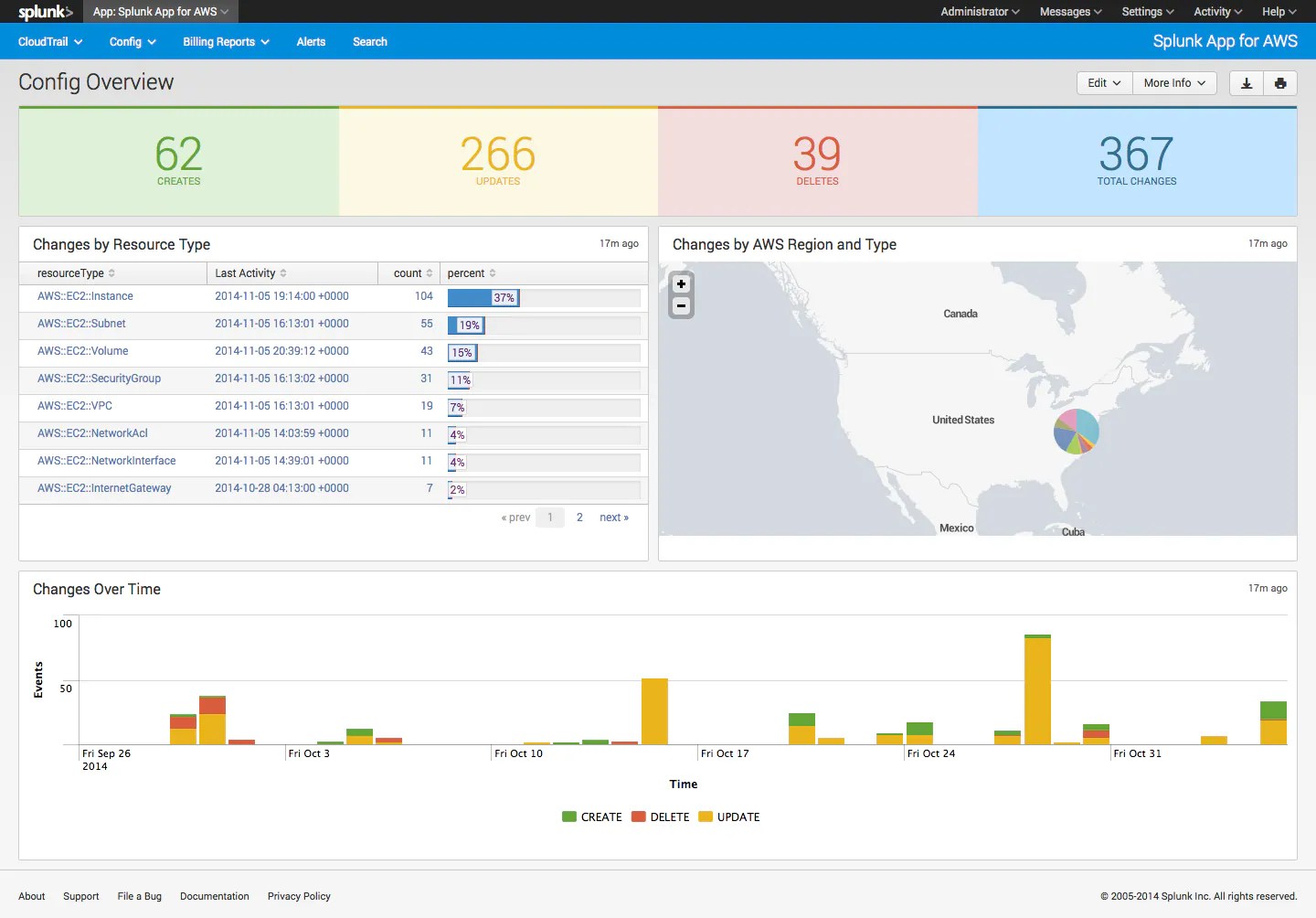Open the Support footer link
The image size is (1316, 918).
tap(81, 896)
